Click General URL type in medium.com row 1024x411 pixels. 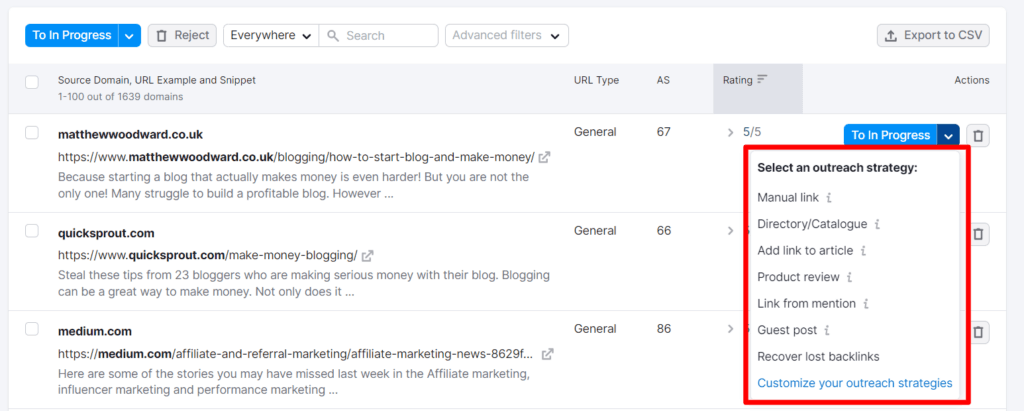(595, 329)
